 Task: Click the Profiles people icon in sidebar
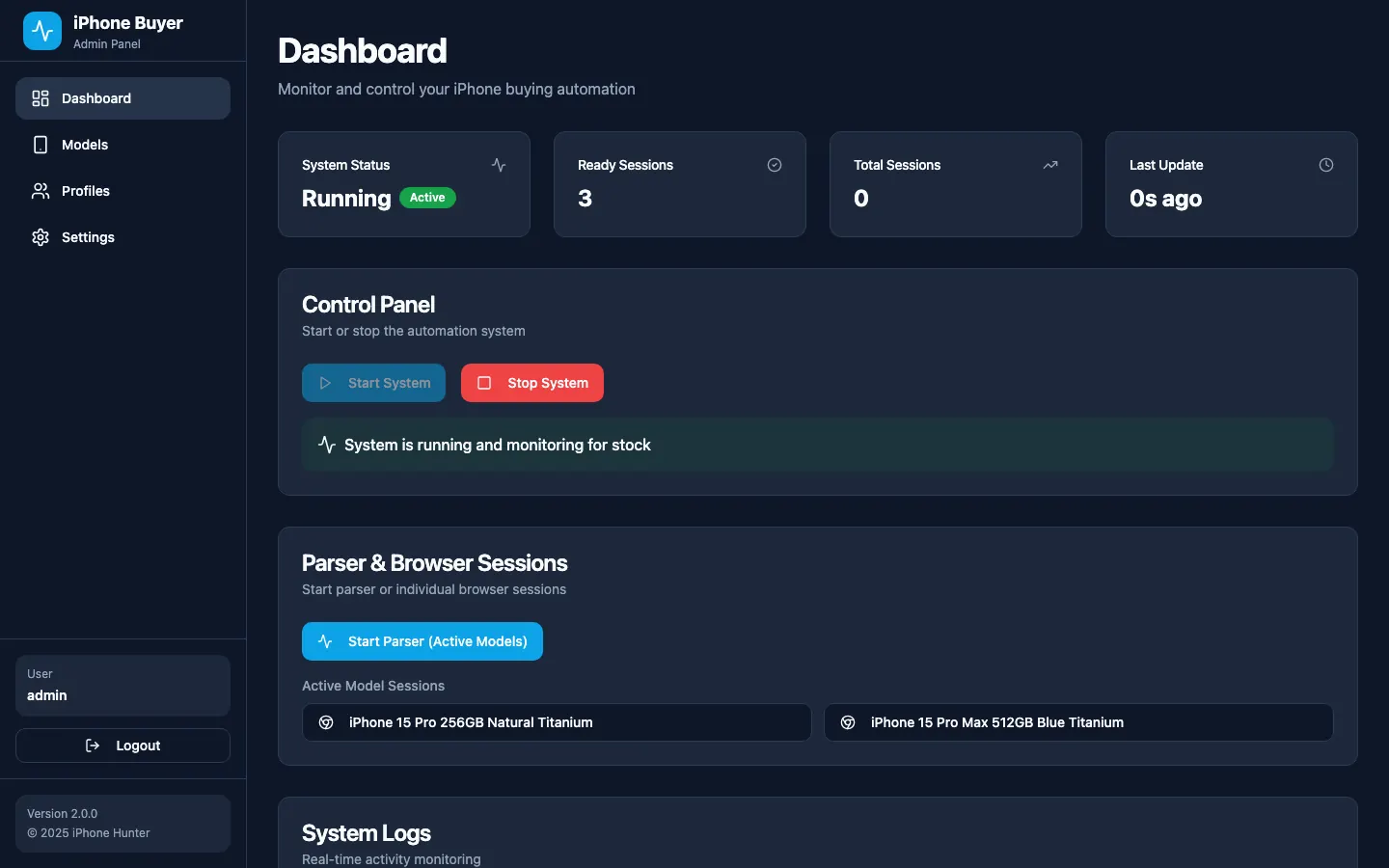(41, 191)
